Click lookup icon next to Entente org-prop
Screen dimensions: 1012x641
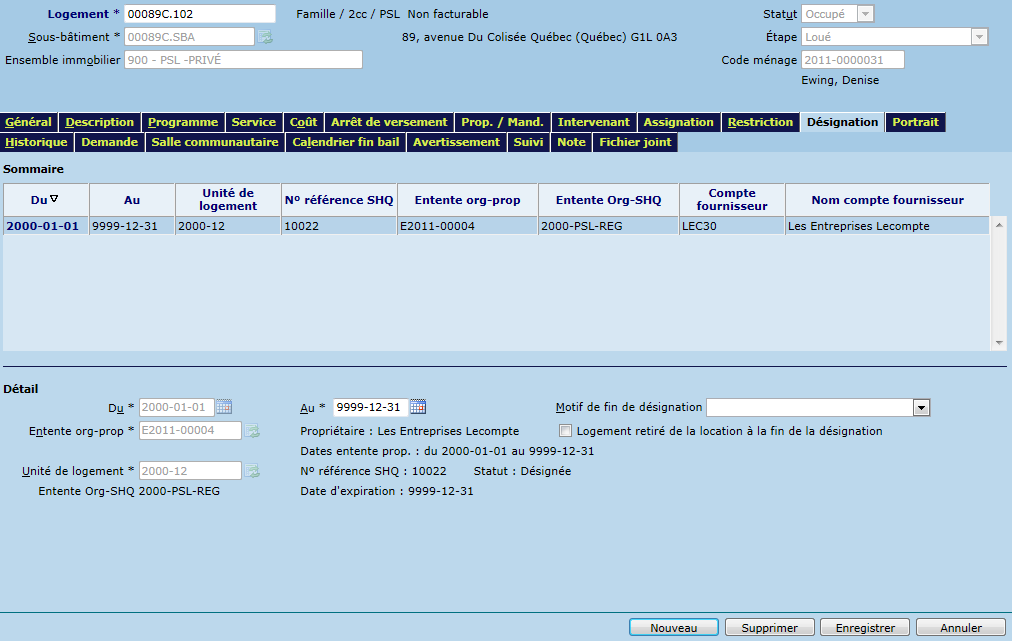click(253, 431)
